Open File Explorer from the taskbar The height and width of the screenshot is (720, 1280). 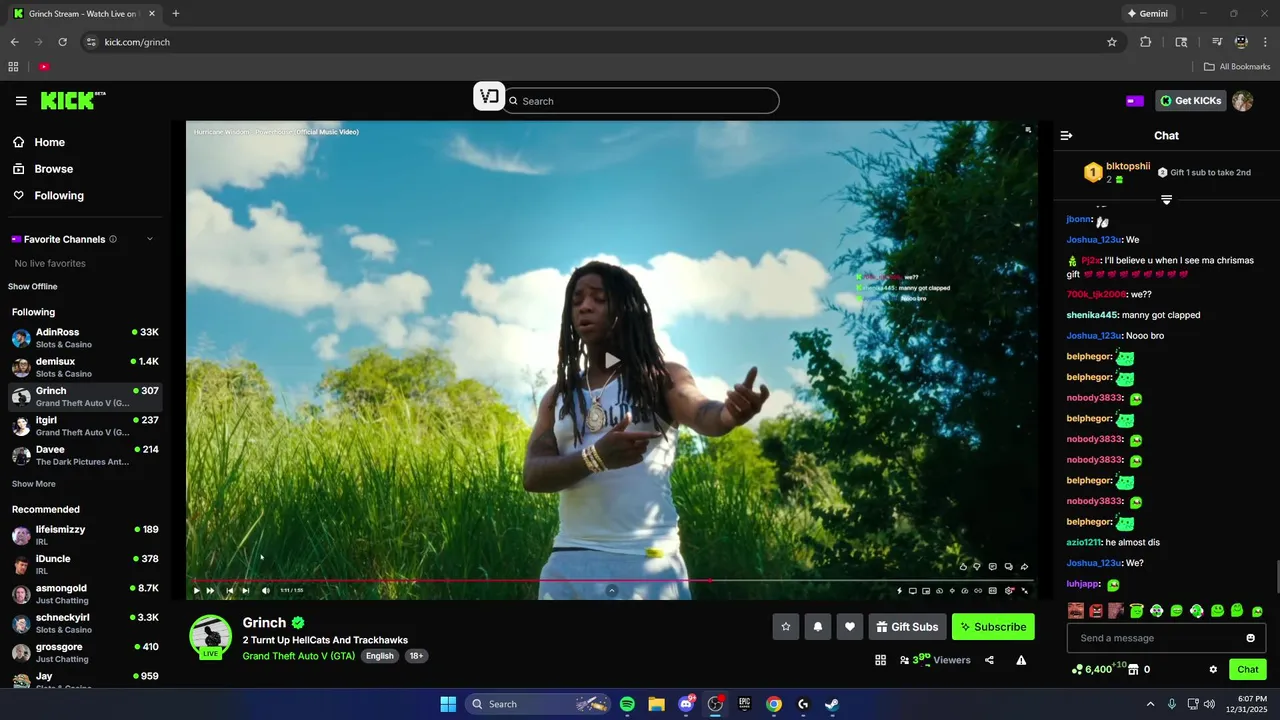(x=656, y=704)
